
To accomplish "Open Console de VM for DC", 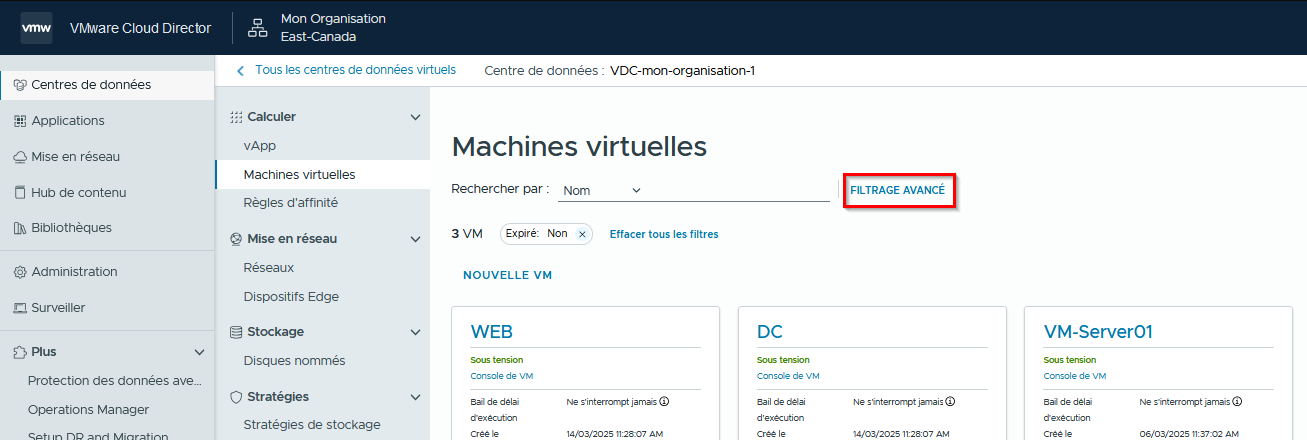I will (788, 377).
